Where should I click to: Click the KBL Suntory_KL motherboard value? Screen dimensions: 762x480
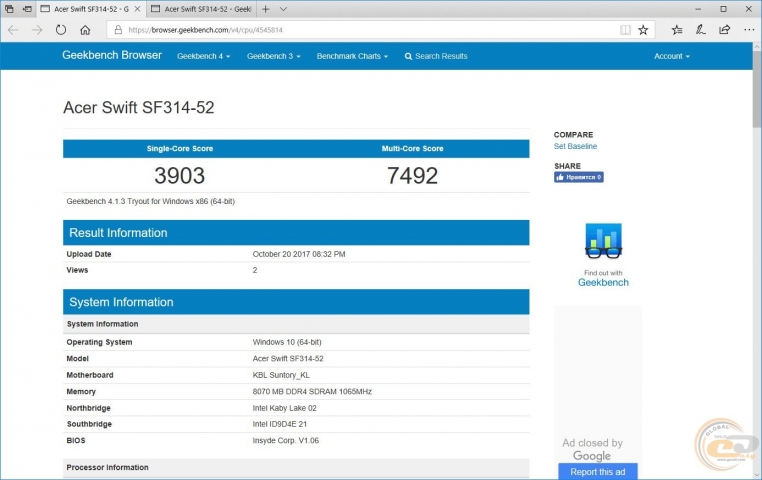[281, 375]
